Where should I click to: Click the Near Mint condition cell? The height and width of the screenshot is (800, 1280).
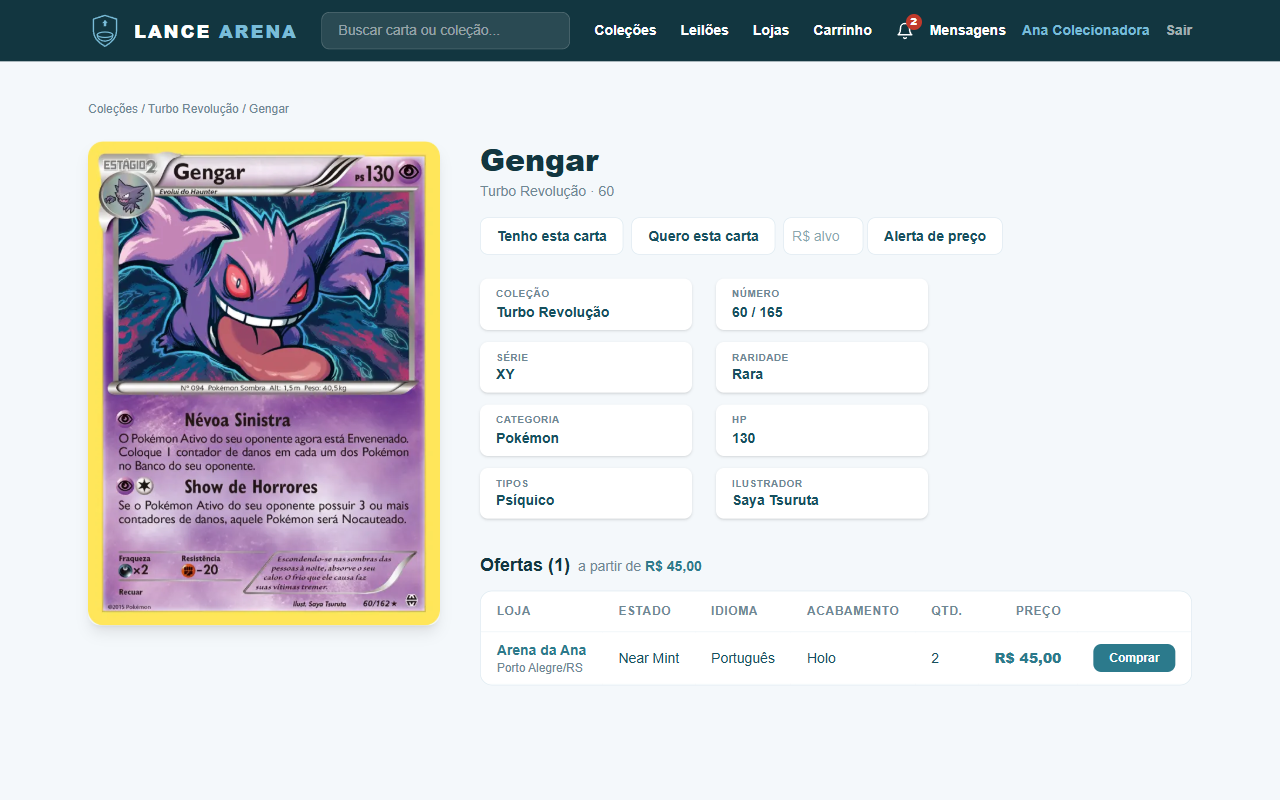click(x=649, y=658)
